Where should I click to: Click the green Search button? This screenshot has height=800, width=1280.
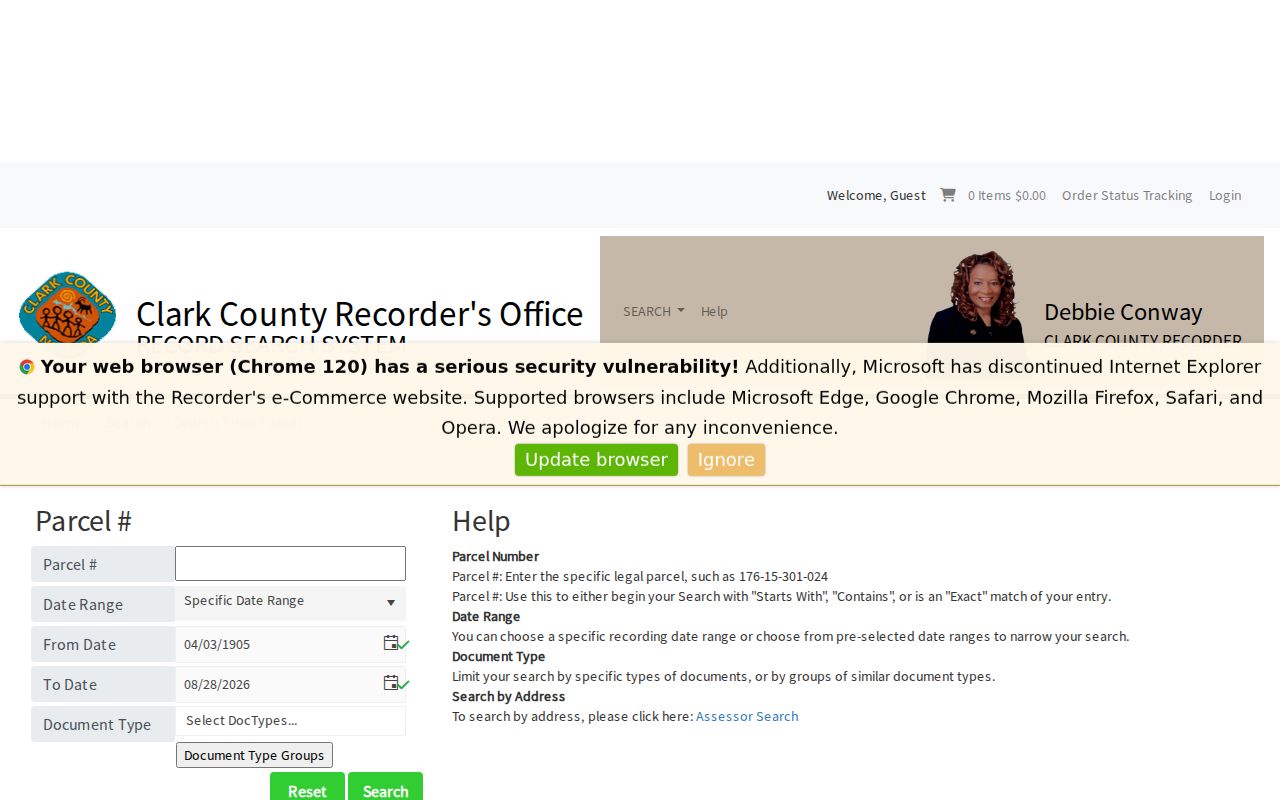click(385, 787)
